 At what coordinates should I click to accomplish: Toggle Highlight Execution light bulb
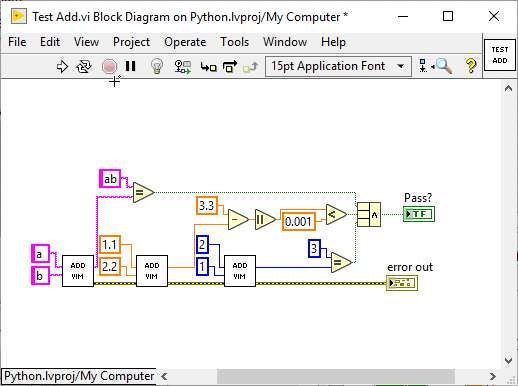pyautogui.click(x=157, y=66)
